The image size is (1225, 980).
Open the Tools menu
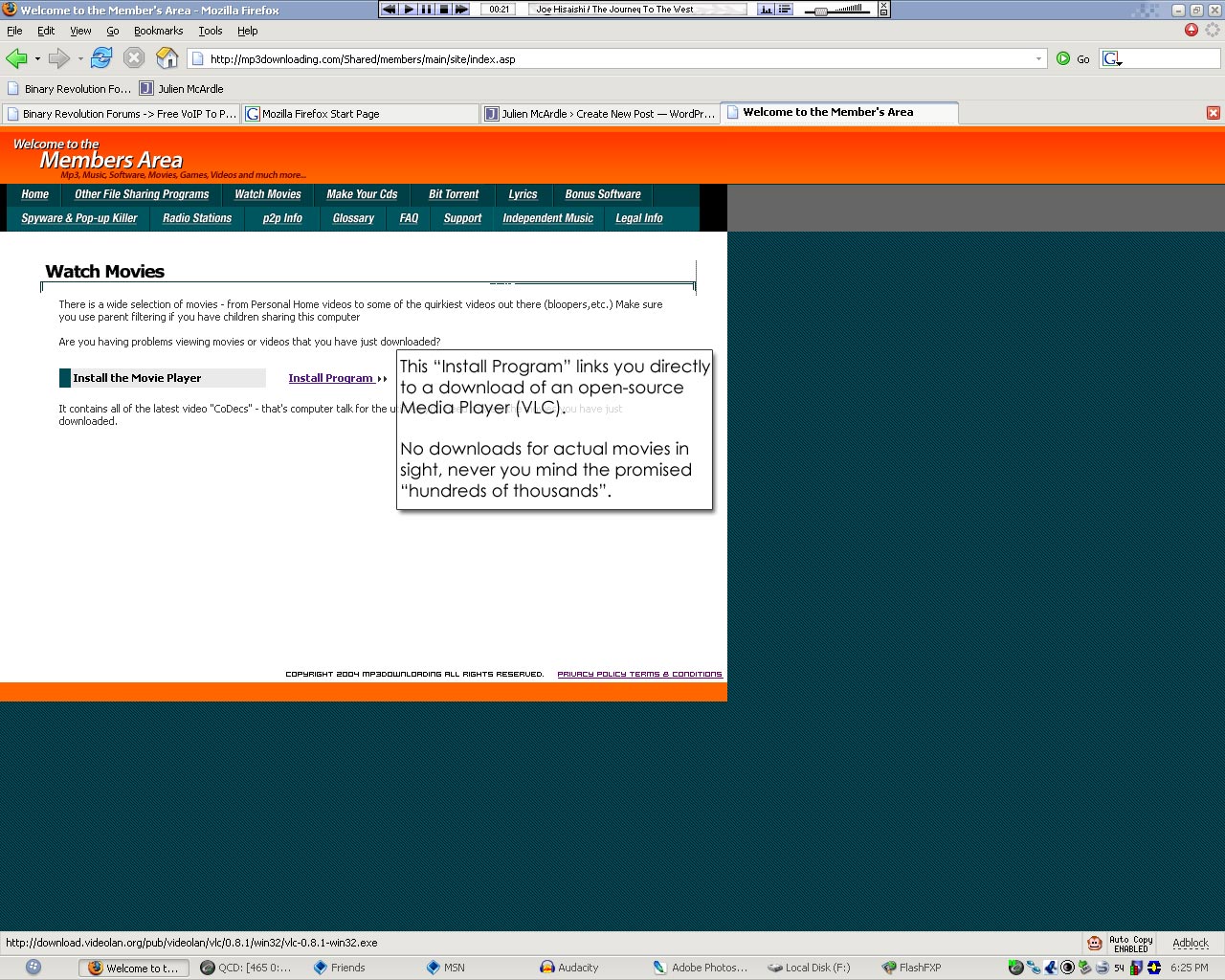coord(211,31)
